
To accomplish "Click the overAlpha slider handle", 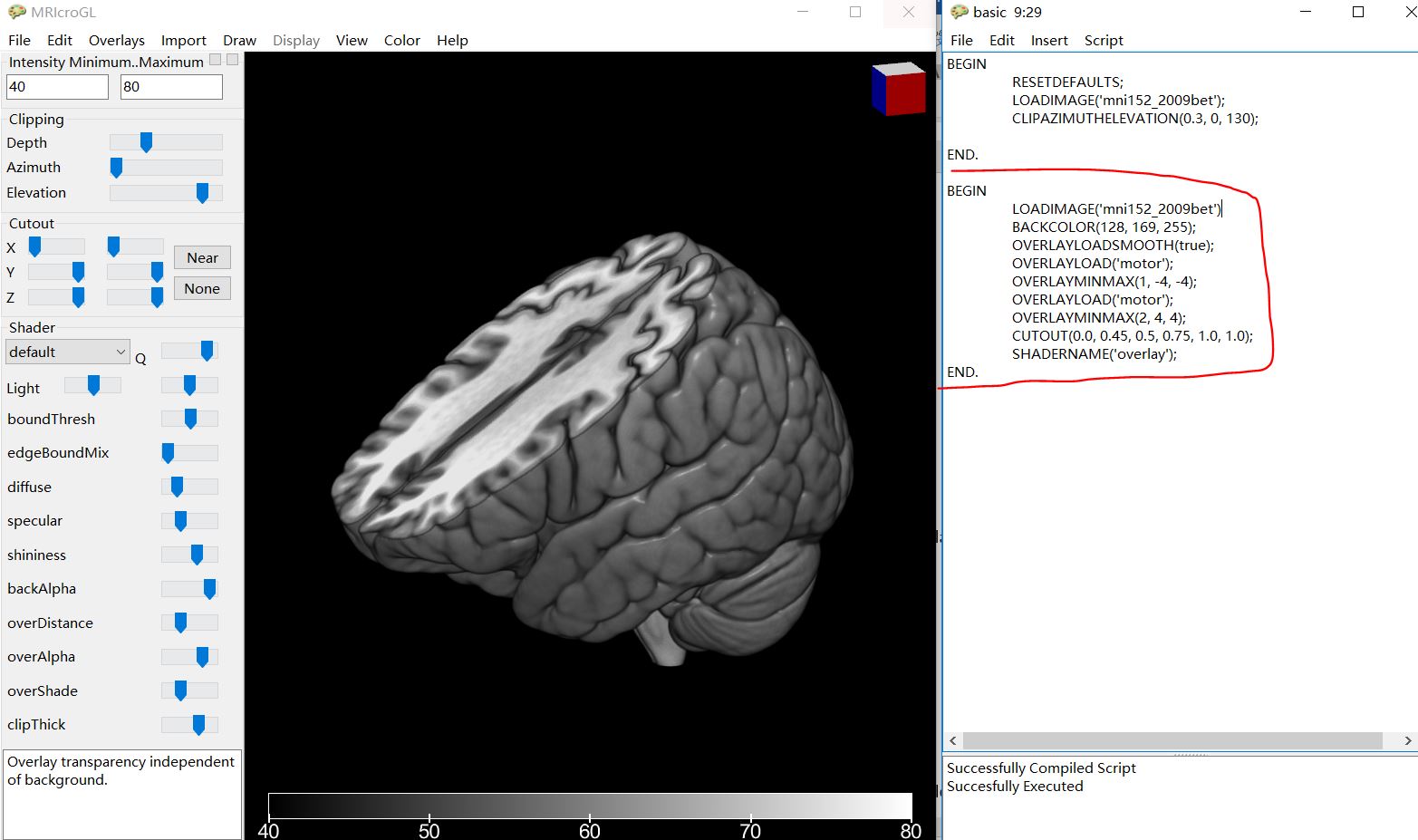I will [x=202, y=657].
